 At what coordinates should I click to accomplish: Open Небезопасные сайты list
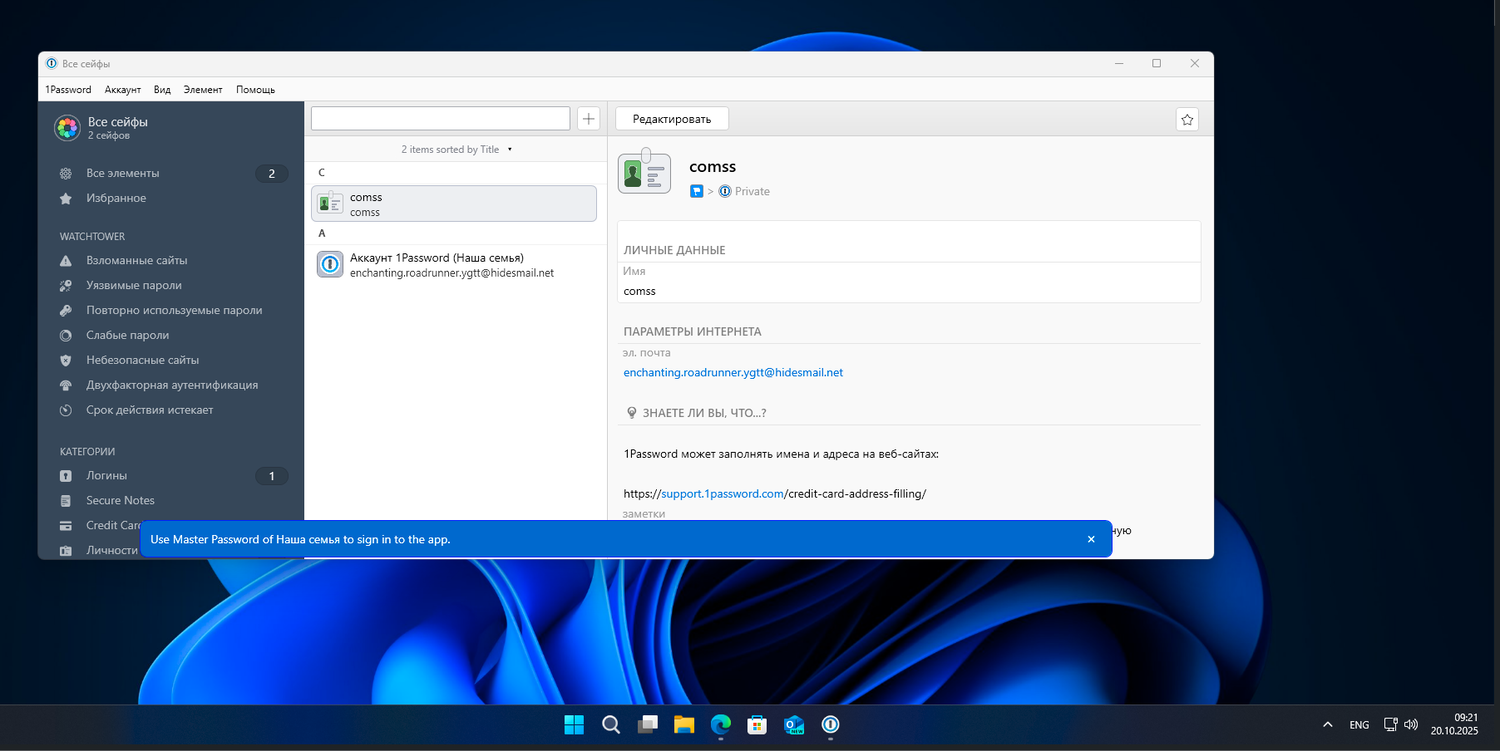click(142, 360)
